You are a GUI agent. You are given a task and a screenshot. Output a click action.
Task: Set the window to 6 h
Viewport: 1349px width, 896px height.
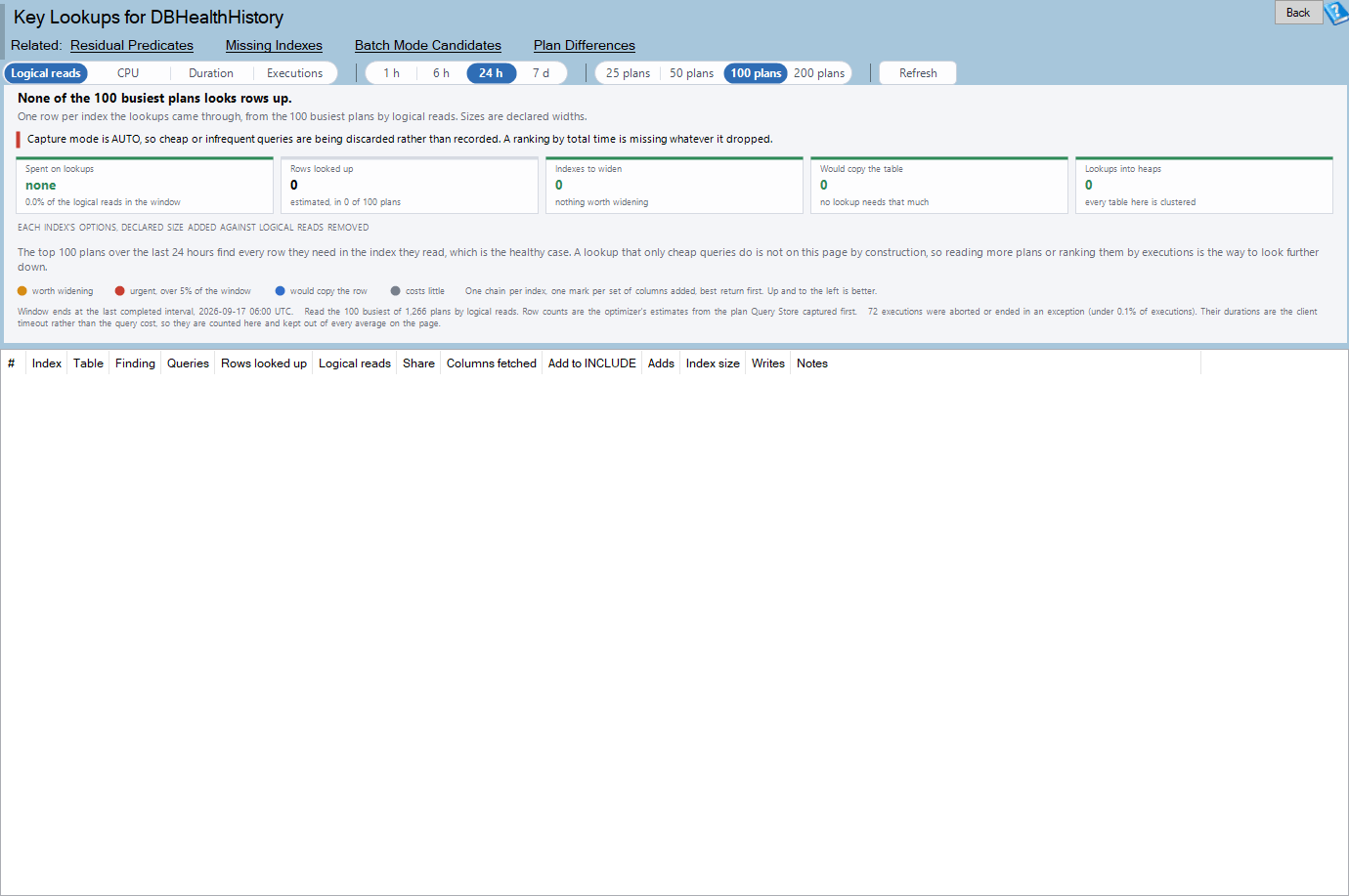click(x=441, y=73)
